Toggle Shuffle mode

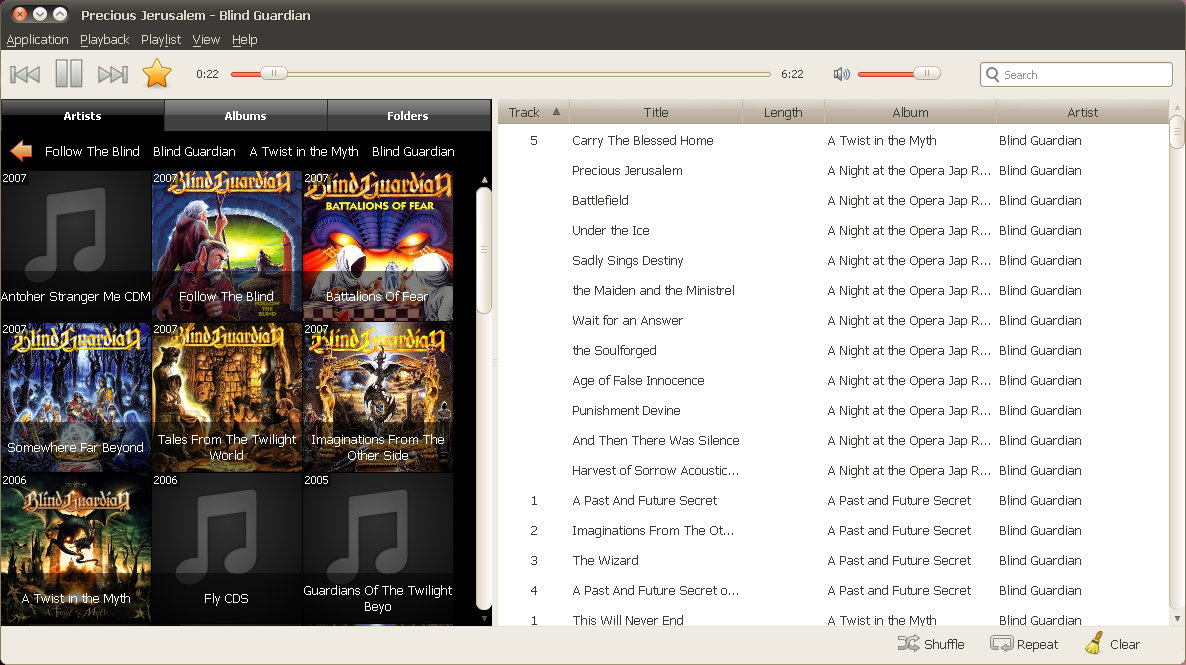[x=930, y=644]
